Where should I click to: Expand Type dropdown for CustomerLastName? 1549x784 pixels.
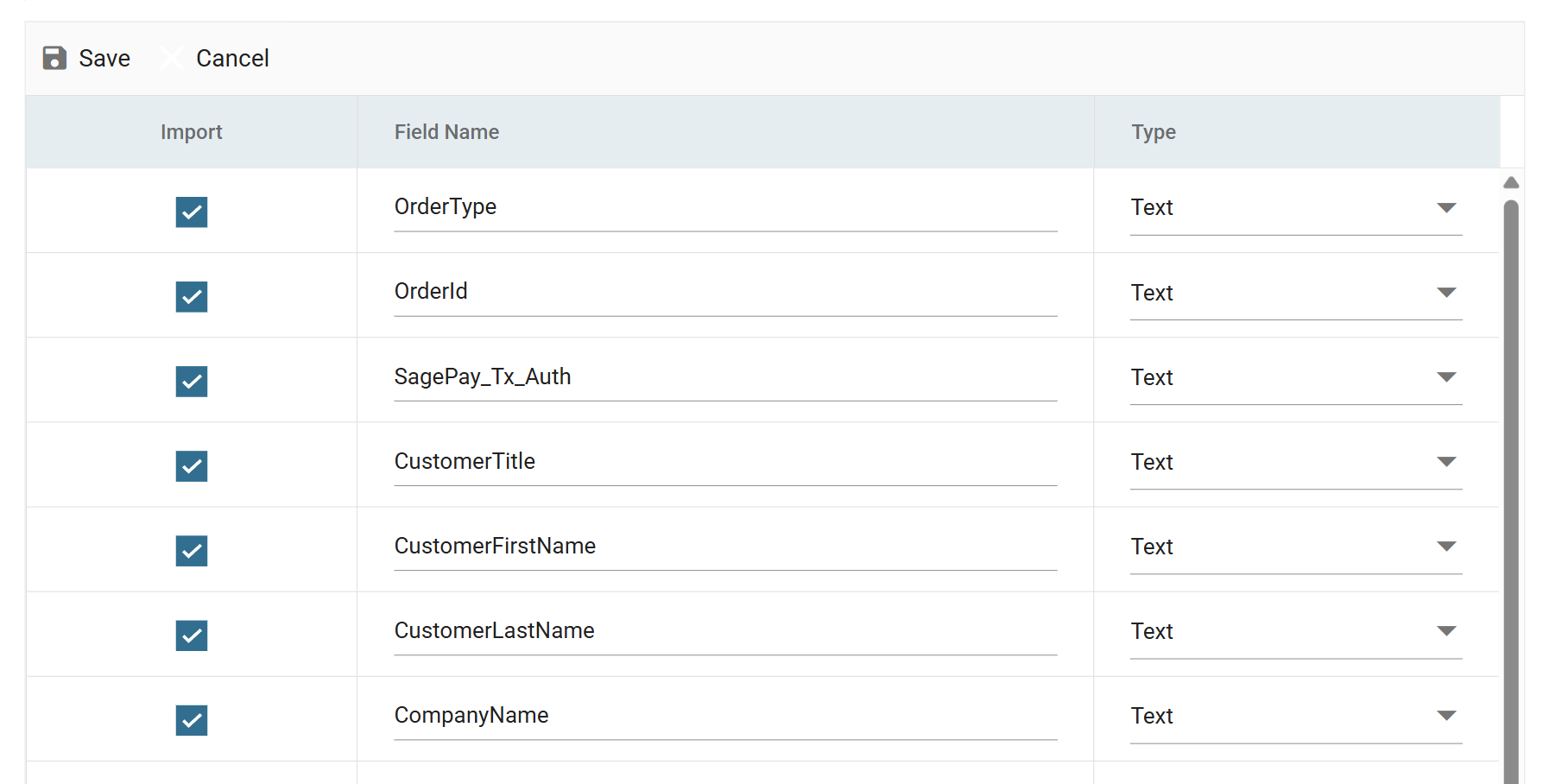click(1296, 631)
